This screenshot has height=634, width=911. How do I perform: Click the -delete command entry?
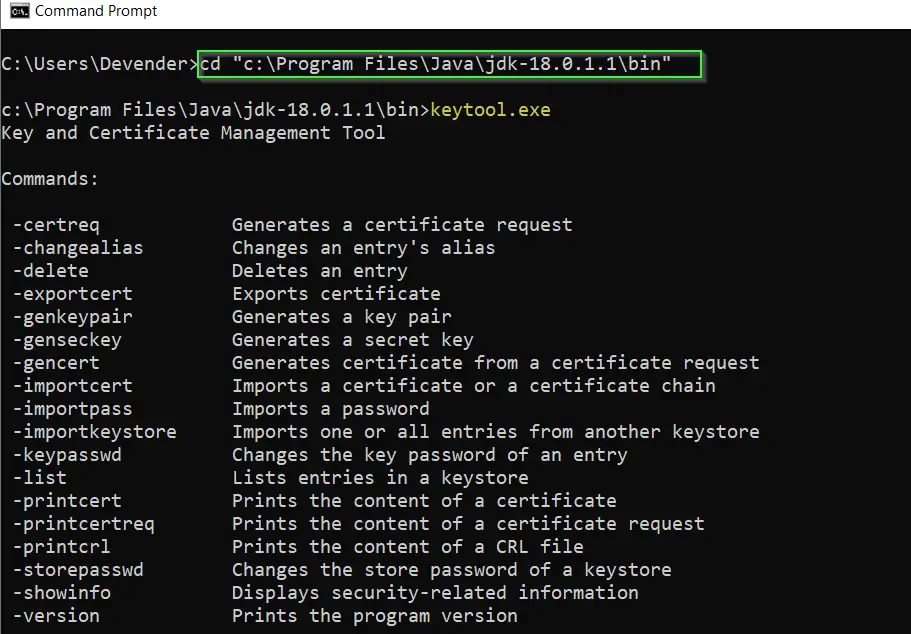50,270
